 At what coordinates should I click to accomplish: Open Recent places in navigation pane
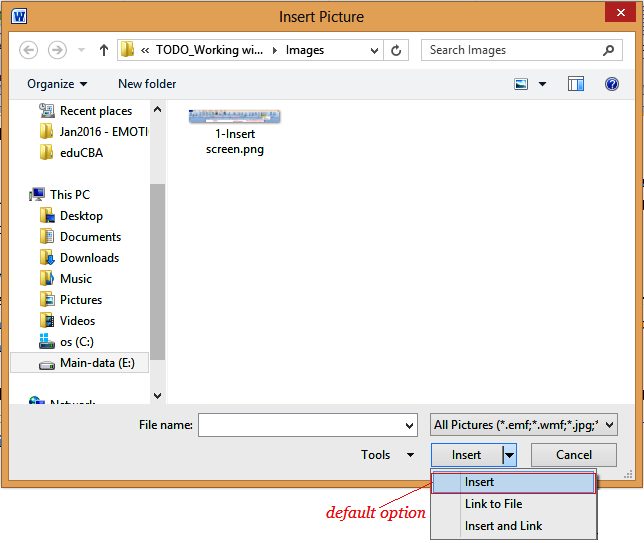click(x=86, y=110)
